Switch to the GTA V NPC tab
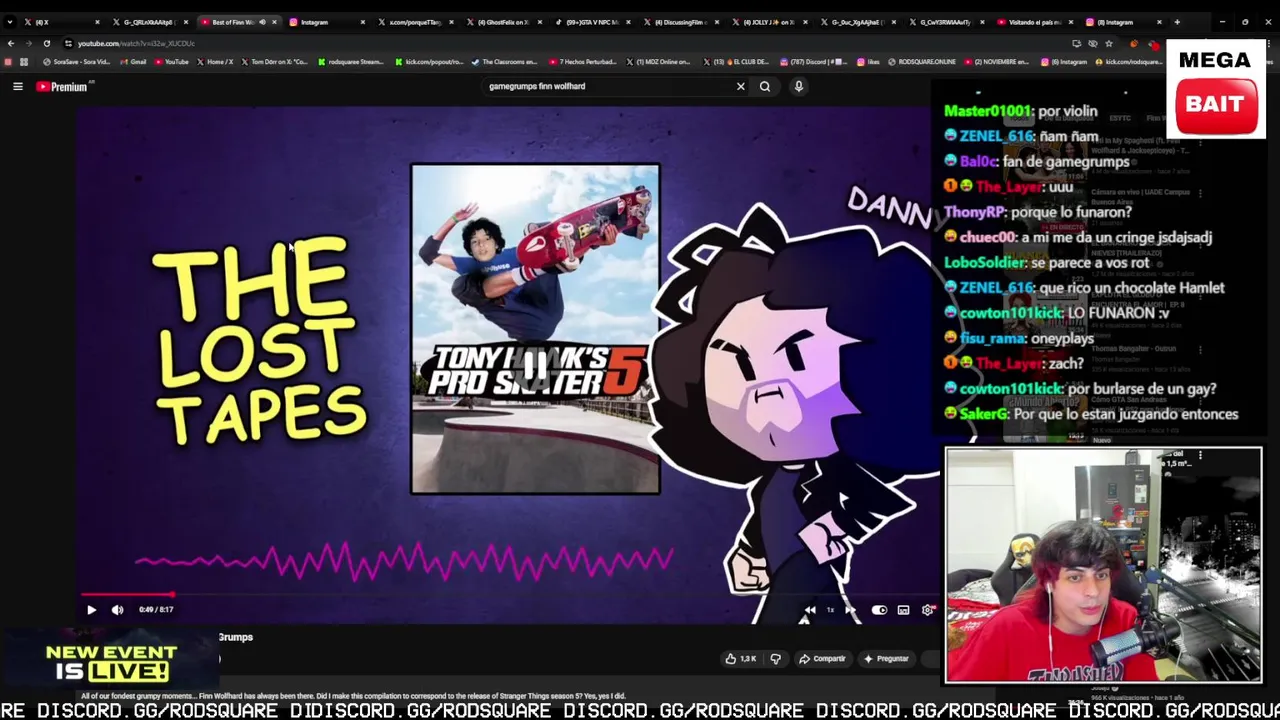Viewport: 1280px width, 720px height. click(x=590, y=22)
